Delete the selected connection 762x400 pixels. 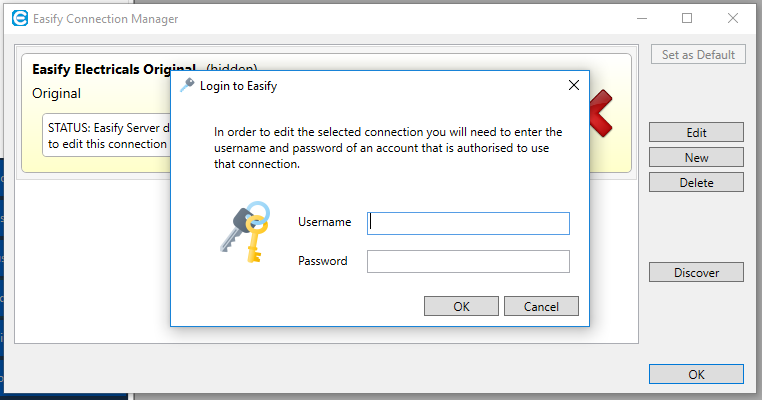pyautogui.click(x=696, y=182)
